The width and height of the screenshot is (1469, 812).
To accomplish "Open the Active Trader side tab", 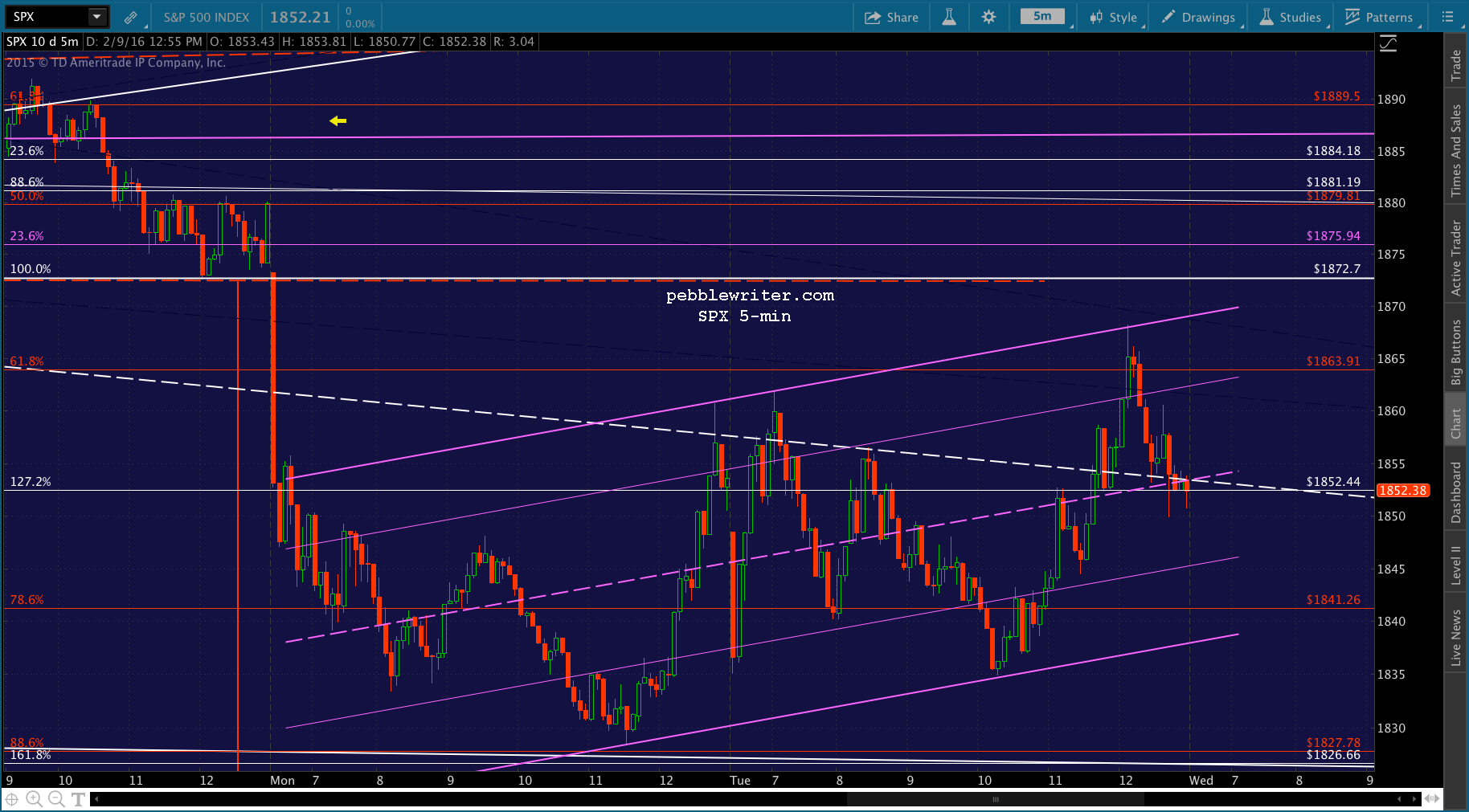I will 1455,258.
